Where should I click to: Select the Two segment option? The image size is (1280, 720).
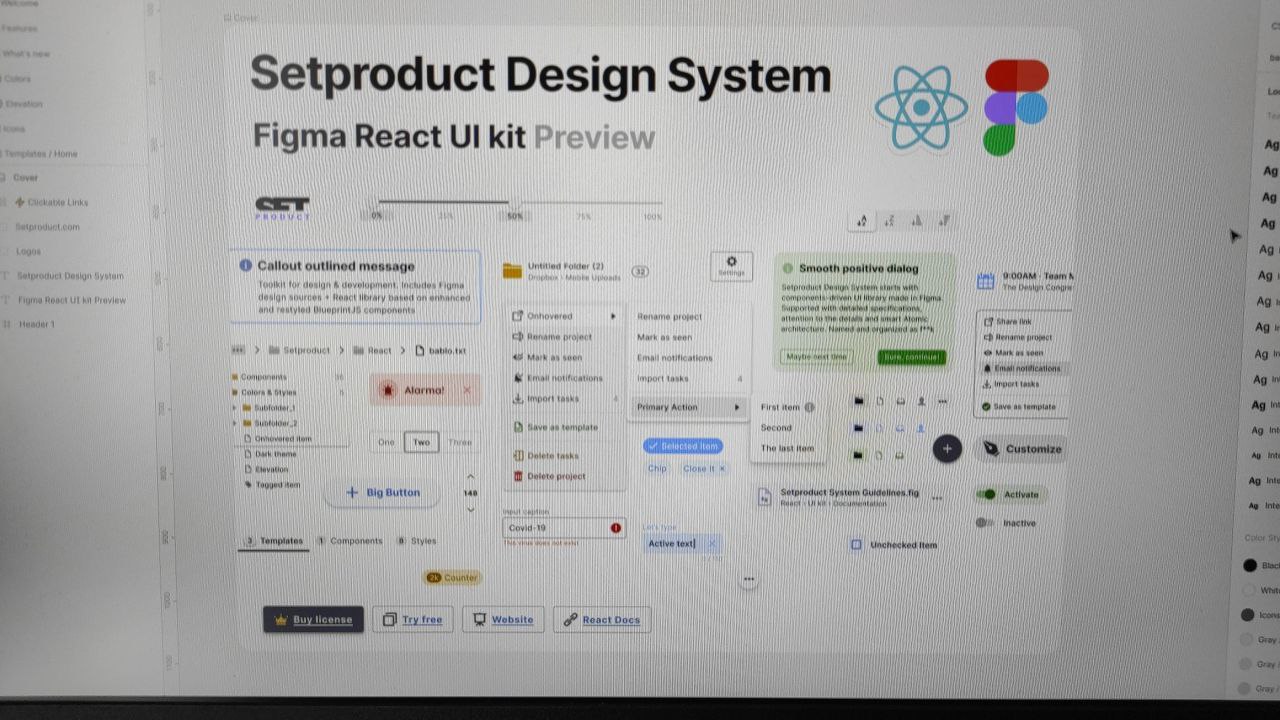(421, 442)
